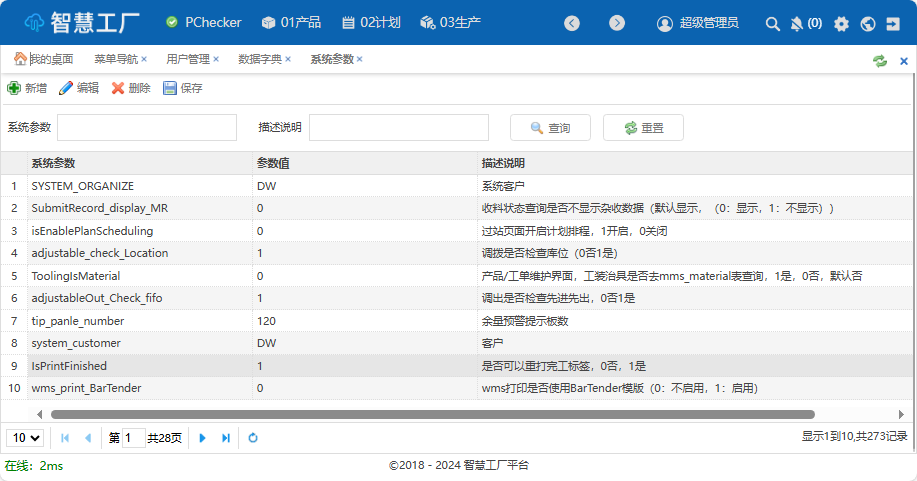Close the 用户管理 tab
The image size is (917, 481).
[215, 59]
